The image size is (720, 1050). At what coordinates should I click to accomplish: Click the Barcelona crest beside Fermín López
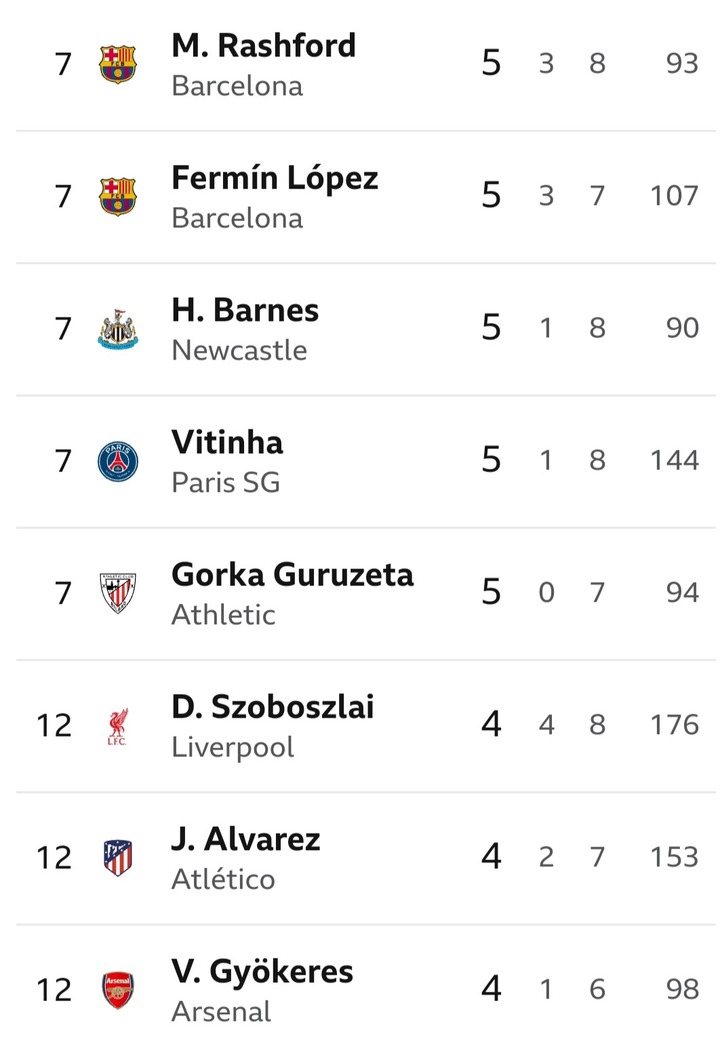tap(118, 196)
